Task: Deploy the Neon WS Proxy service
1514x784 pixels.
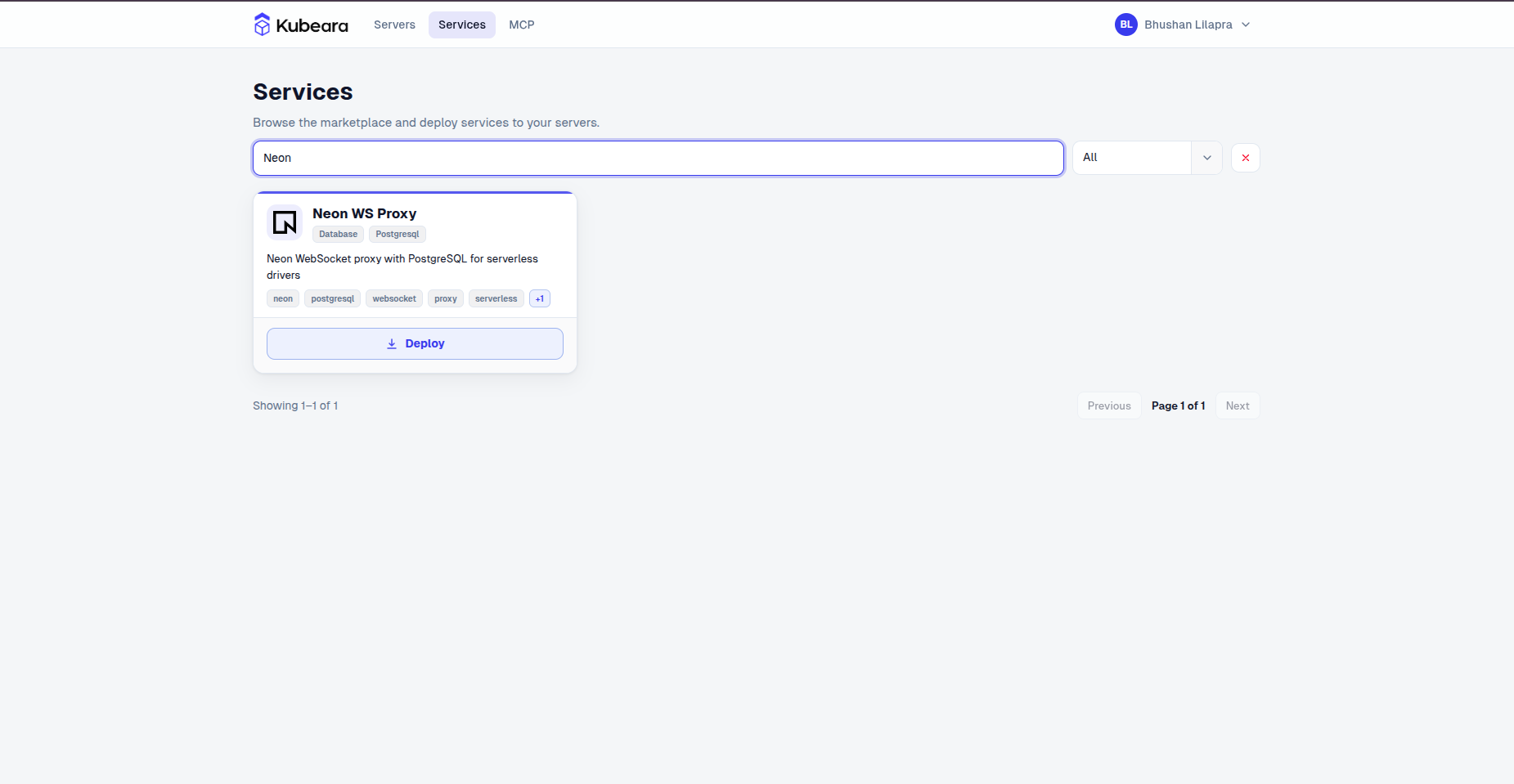Action: (x=415, y=343)
